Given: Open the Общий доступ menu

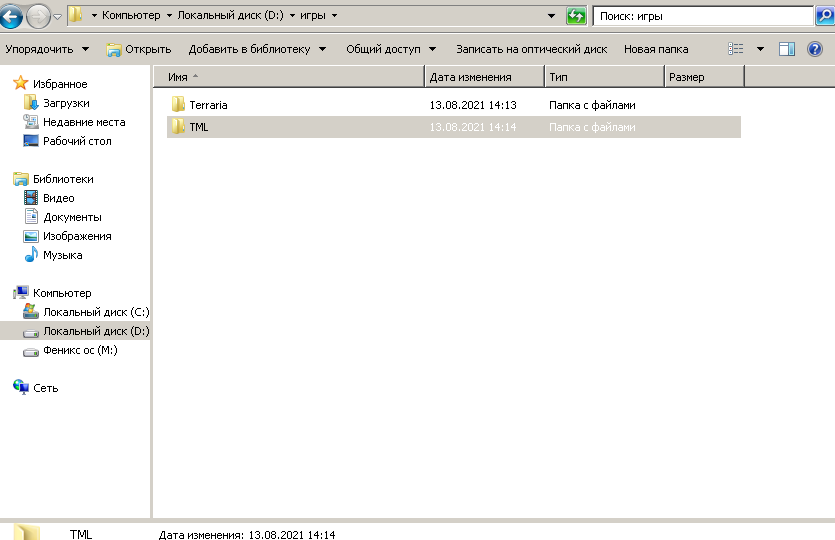Looking at the screenshot, I should [391, 49].
